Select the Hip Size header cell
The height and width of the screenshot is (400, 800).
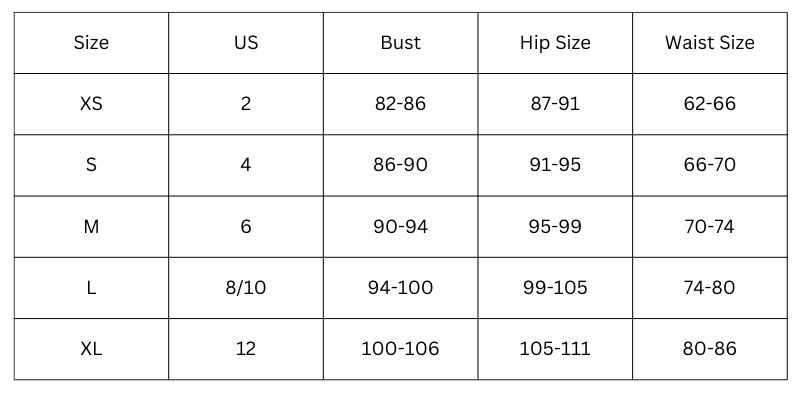point(555,43)
